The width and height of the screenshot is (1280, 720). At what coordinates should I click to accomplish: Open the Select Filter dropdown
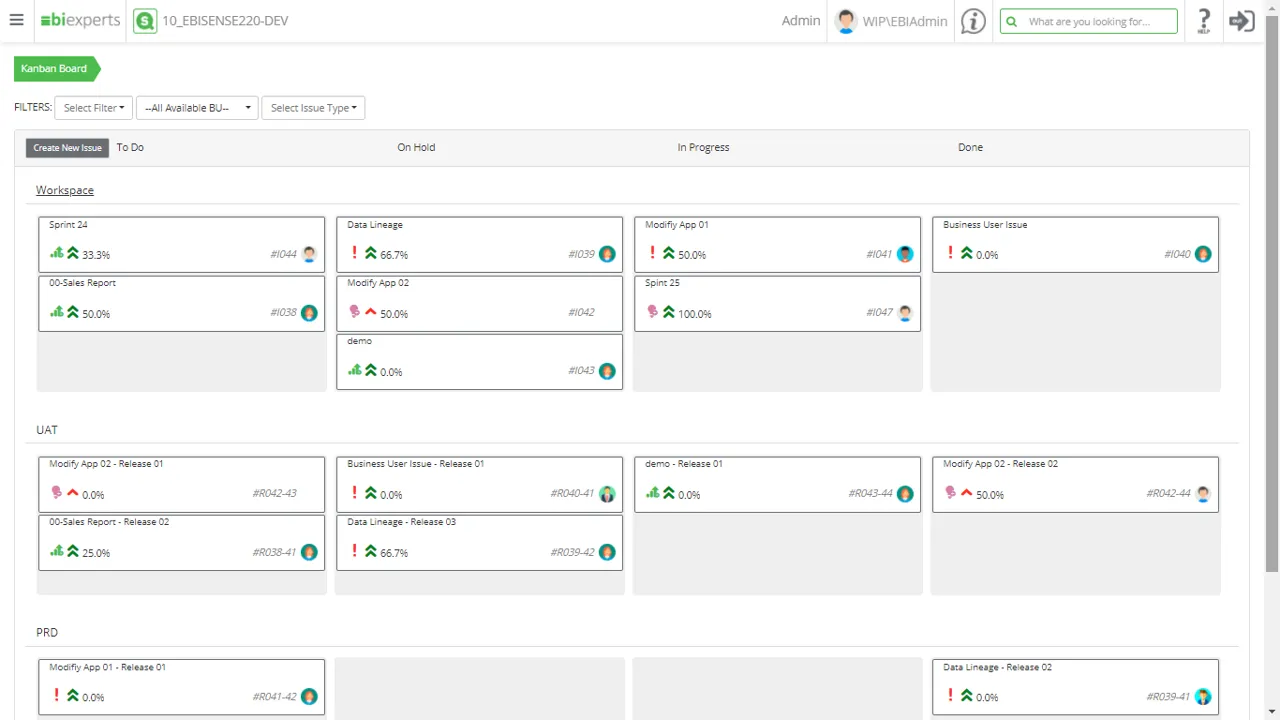94,108
